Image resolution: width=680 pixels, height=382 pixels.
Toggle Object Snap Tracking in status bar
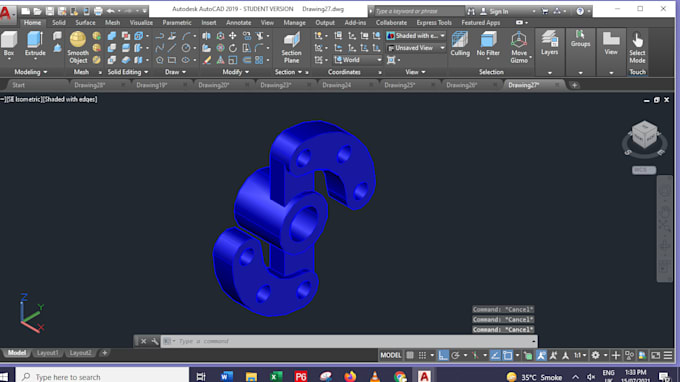tap(495, 356)
